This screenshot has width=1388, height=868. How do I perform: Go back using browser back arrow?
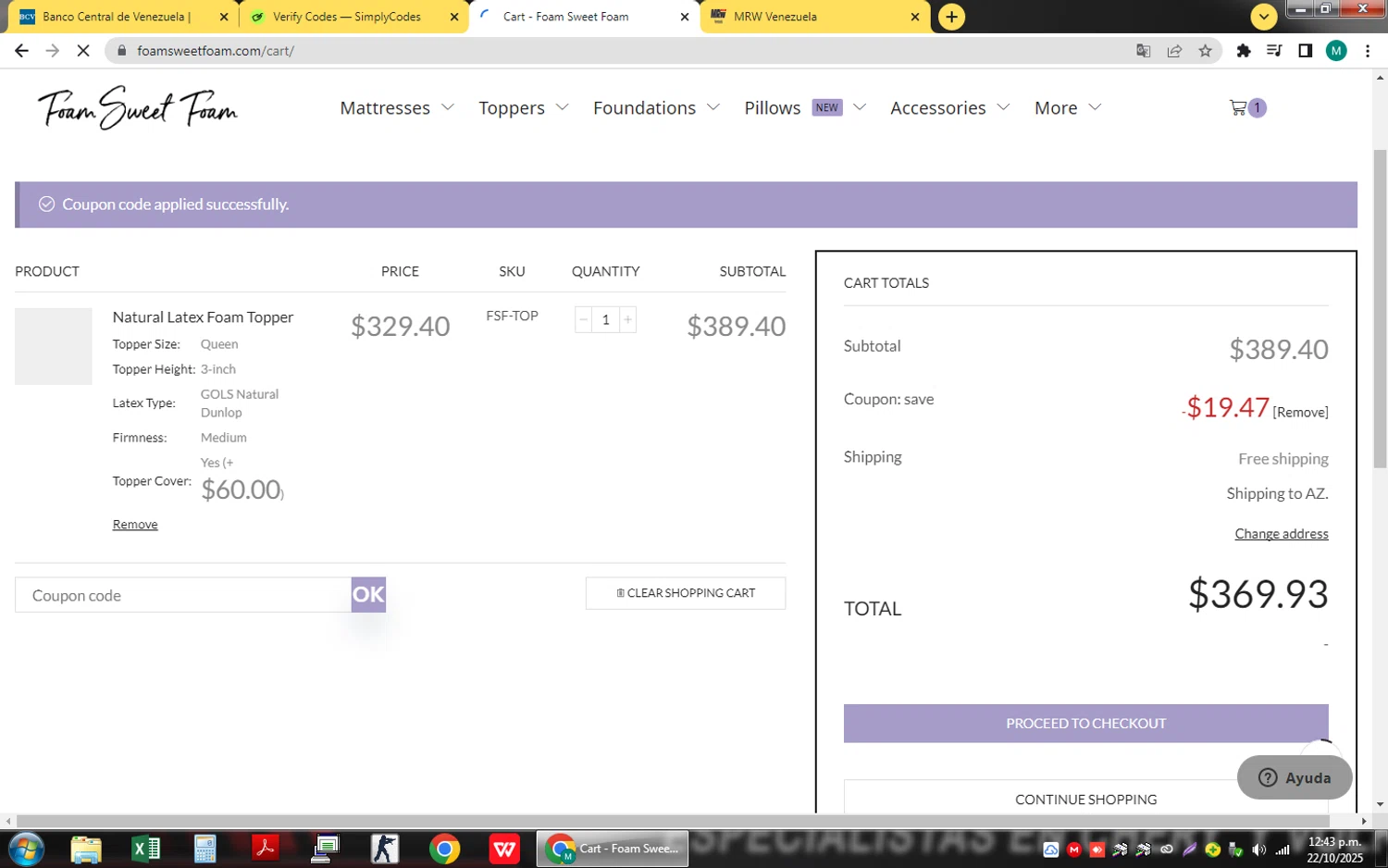[x=21, y=51]
